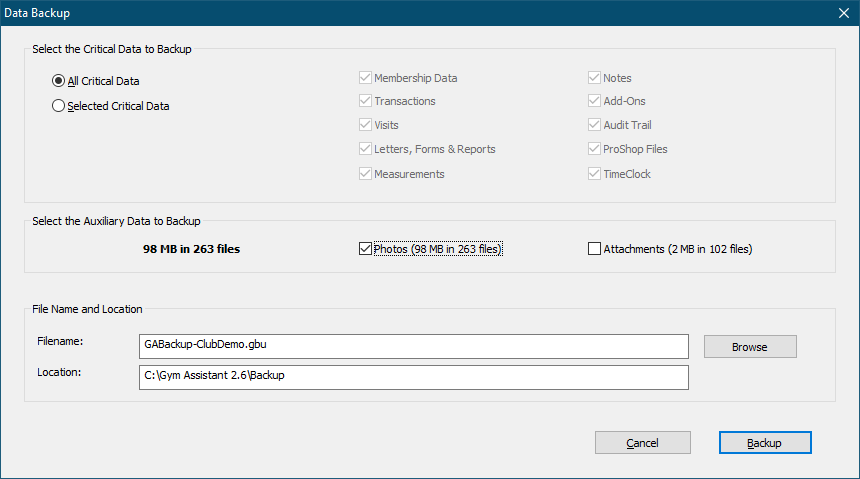This screenshot has width=860, height=479.
Task: Close the Data Backup dialog window
Action: pos(841,13)
